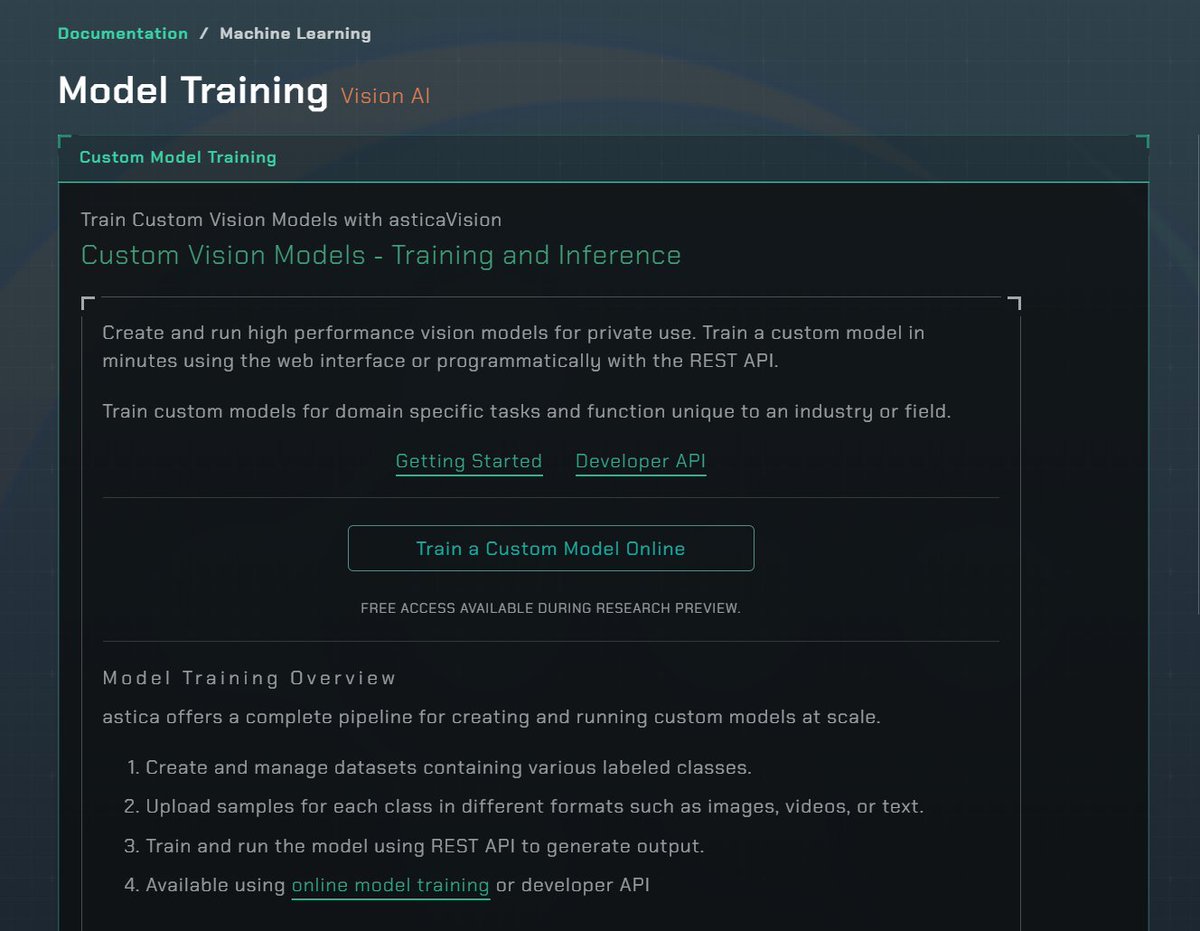This screenshot has height=931, width=1200.
Task: Click 'Custom Vision Models - Training and Inference' heading
Action: click(x=381, y=255)
